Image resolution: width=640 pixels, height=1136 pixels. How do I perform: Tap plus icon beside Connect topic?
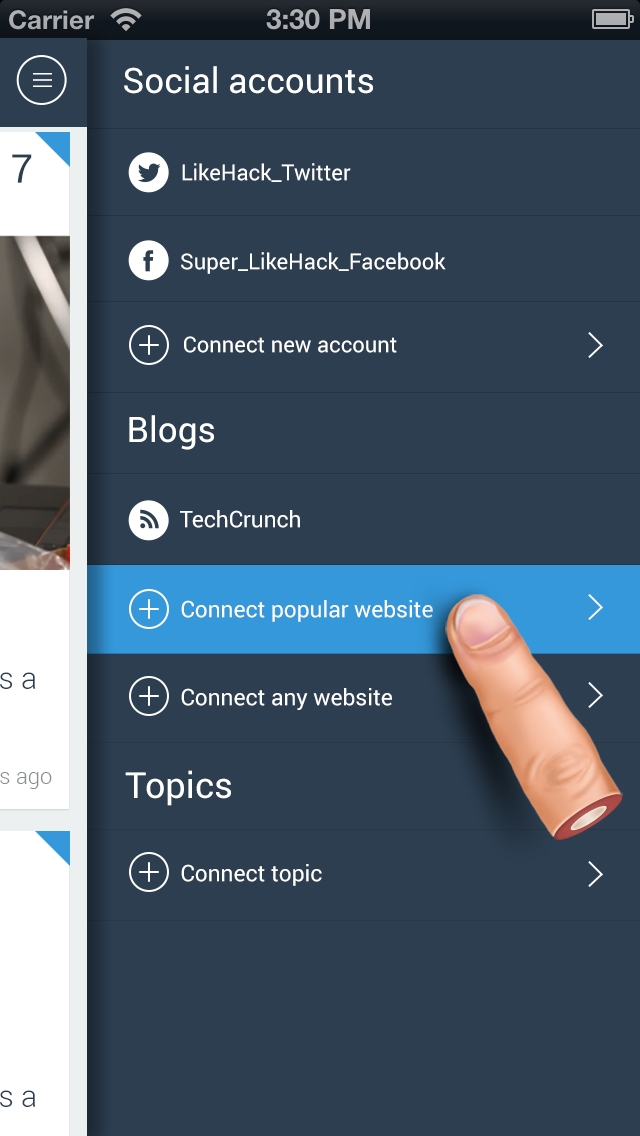tap(149, 873)
